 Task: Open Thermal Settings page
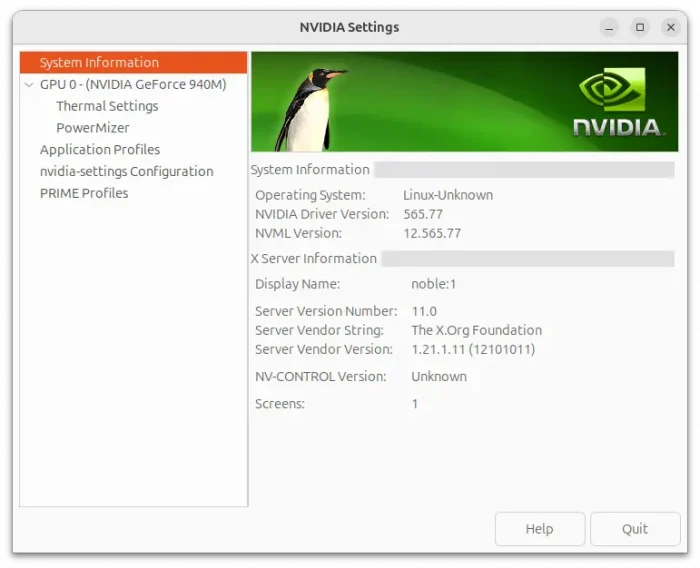107,106
